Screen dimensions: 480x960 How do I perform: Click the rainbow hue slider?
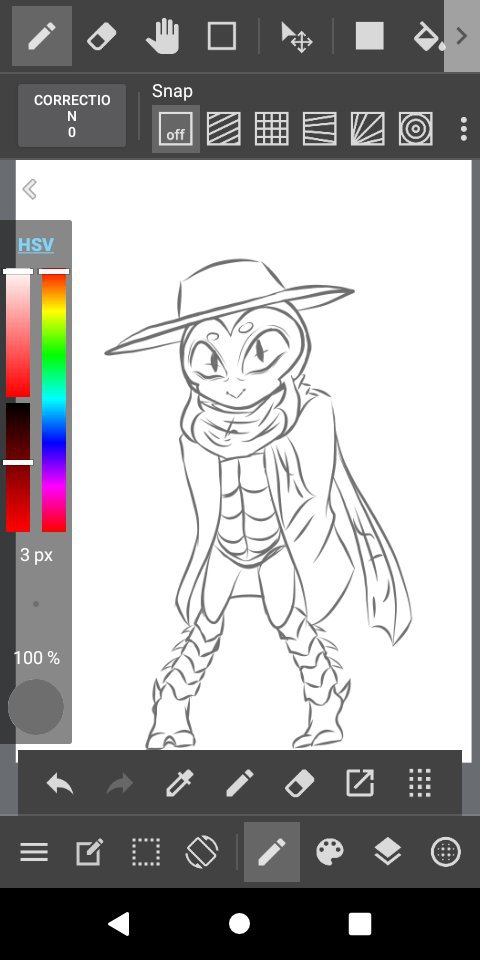54,401
